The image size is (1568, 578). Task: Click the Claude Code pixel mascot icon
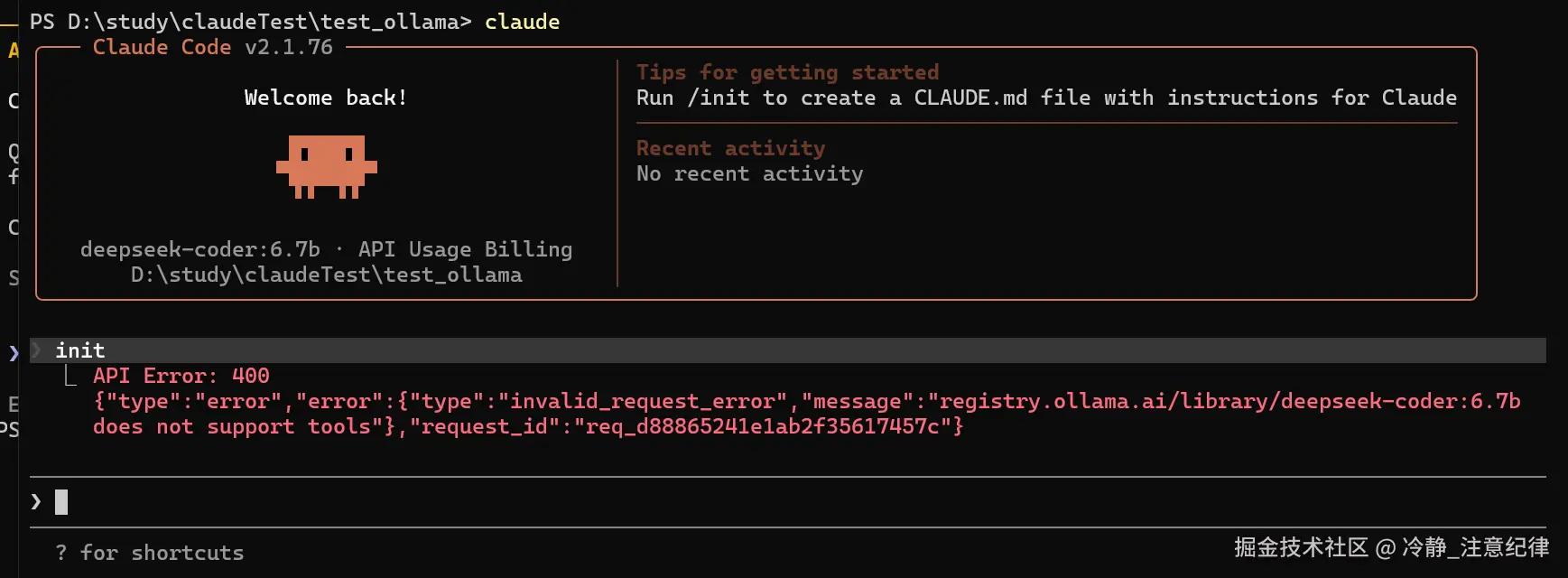(326, 166)
